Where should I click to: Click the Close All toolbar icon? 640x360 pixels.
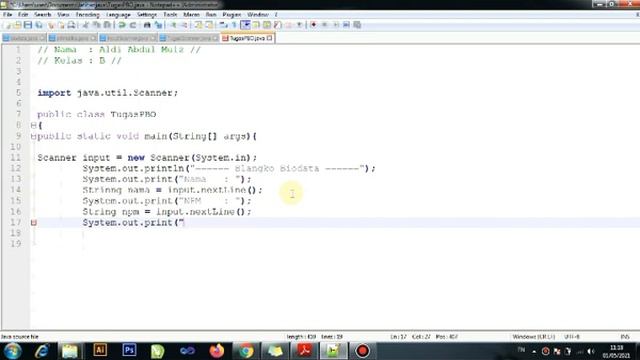pos(61,25)
